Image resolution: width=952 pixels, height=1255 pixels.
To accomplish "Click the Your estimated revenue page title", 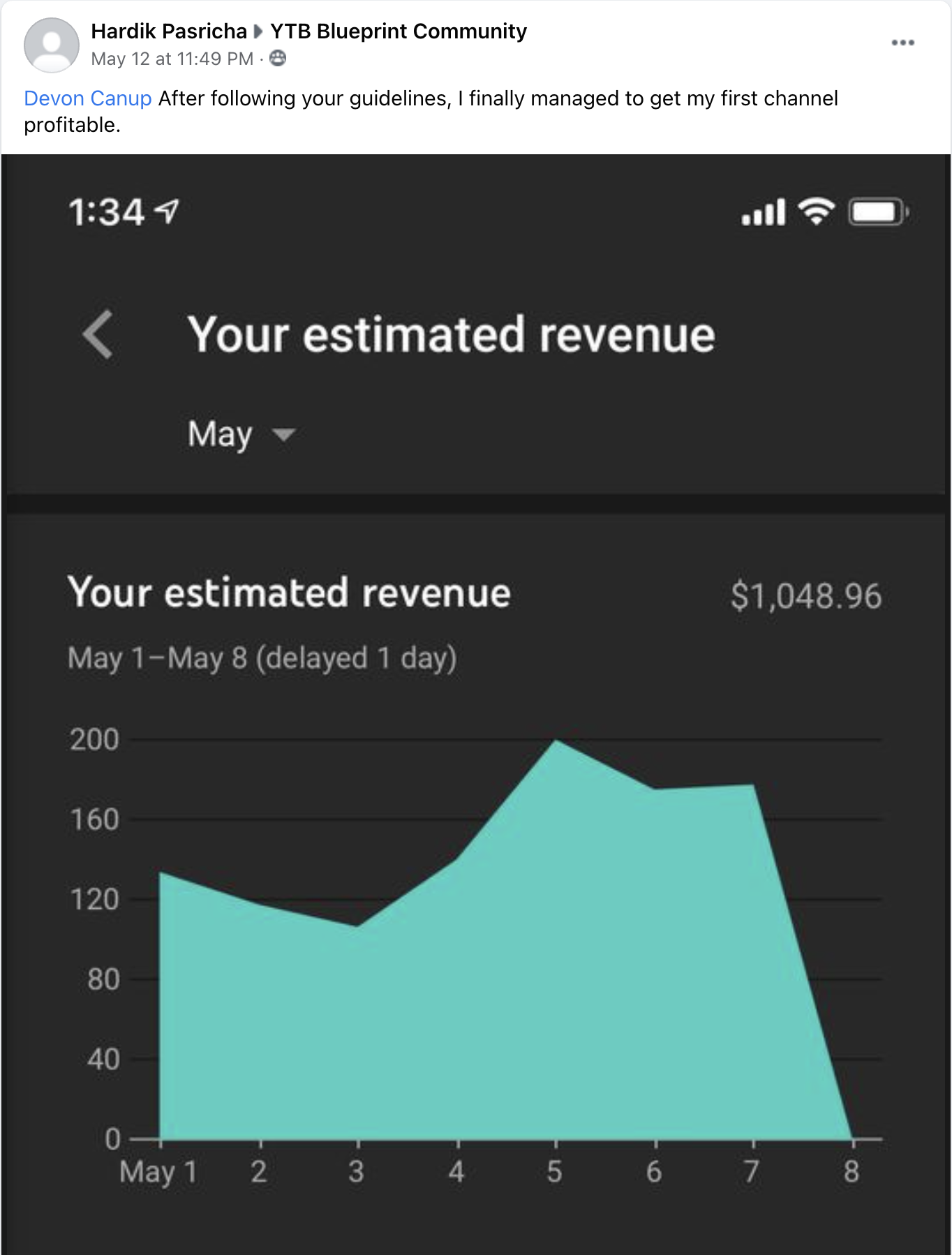I will tap(452, 334).
